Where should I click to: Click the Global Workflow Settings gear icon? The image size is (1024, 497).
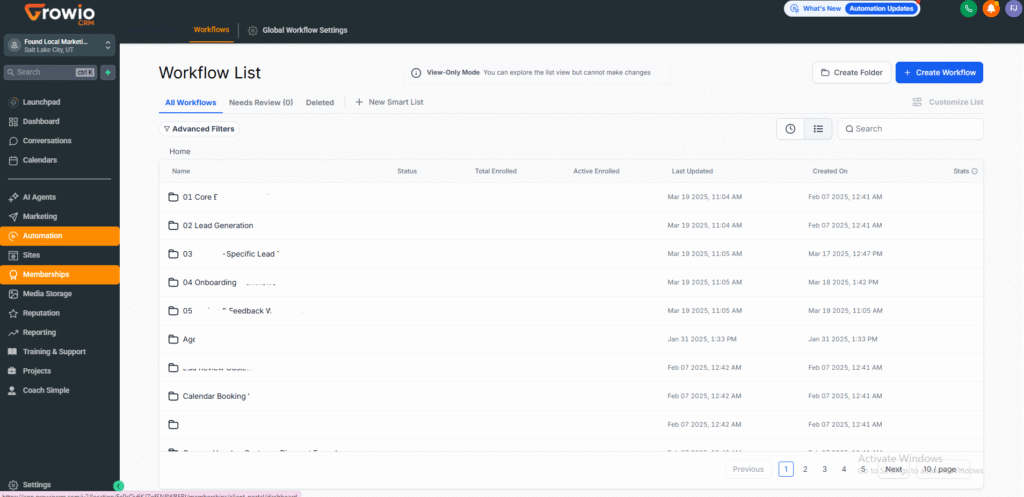point(253,30)
